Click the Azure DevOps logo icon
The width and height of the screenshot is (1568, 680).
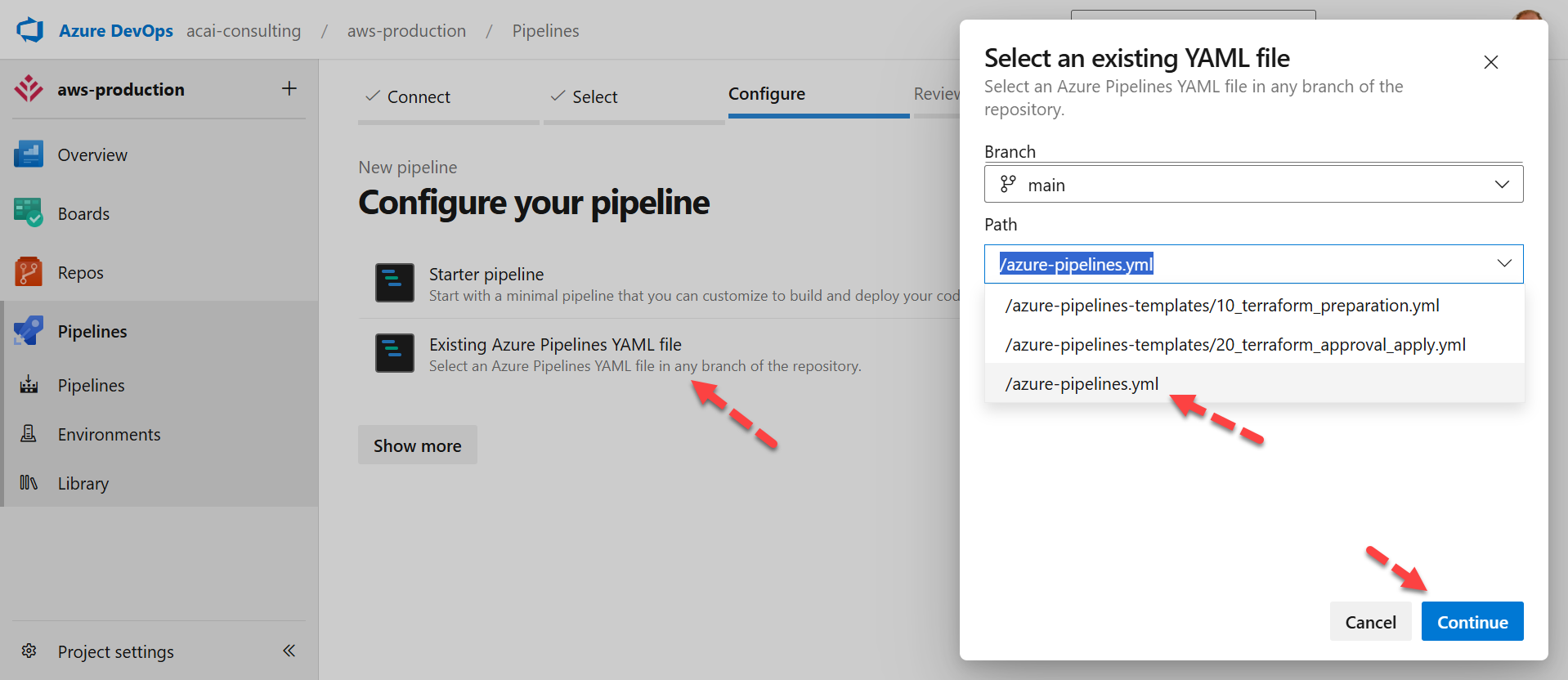point(30,30)
